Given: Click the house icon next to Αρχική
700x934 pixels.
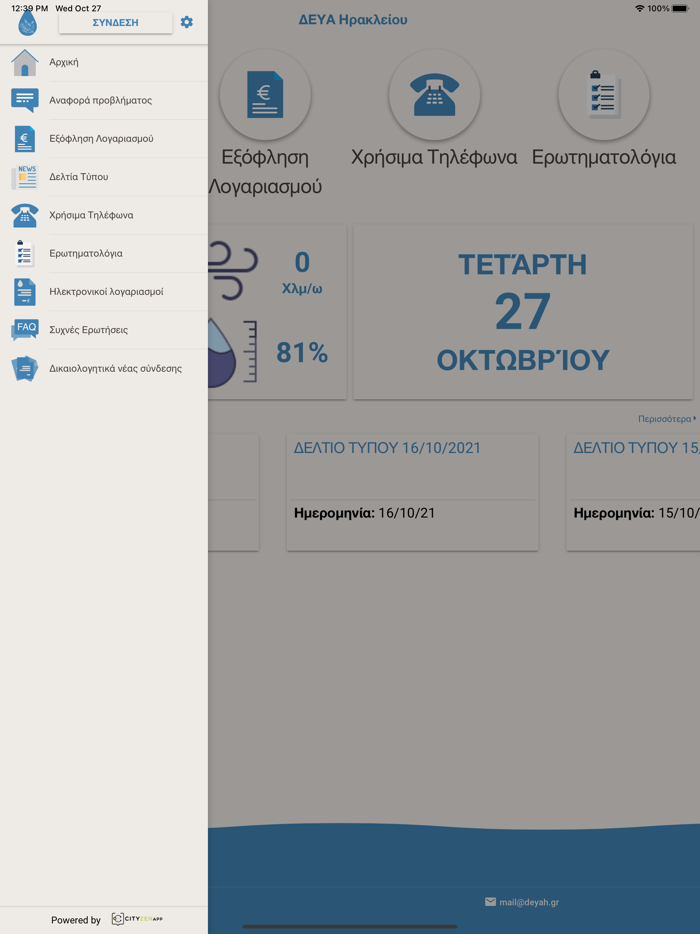Looking at the screenshot, I should 24,62.
